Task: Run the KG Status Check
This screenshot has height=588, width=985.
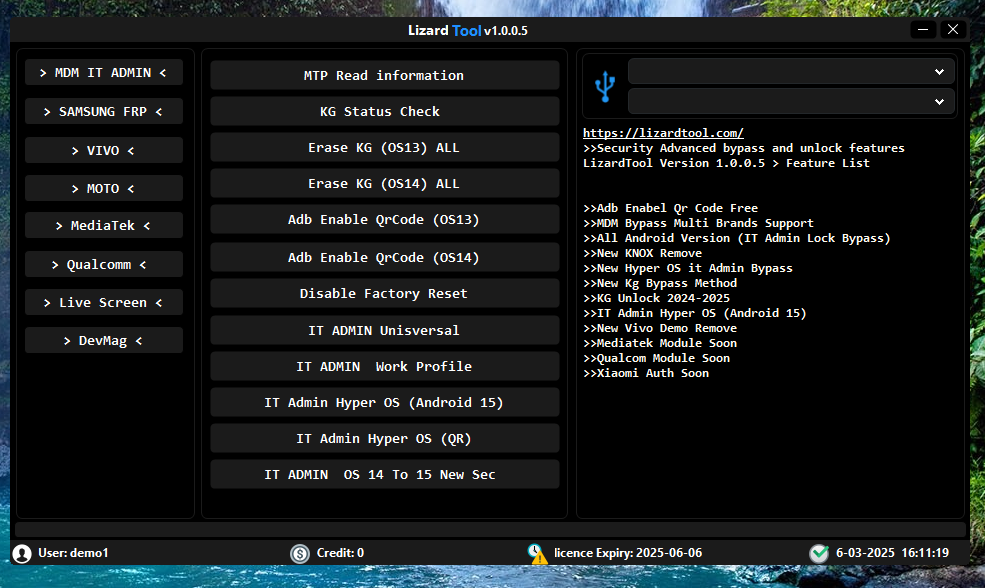Action: (384, 112)
